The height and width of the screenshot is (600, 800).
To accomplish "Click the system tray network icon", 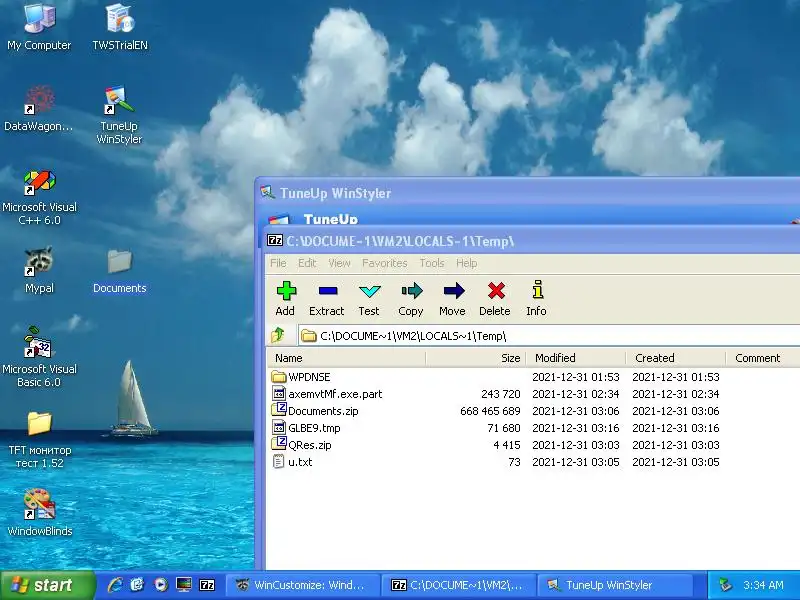I will coord(724,585).
